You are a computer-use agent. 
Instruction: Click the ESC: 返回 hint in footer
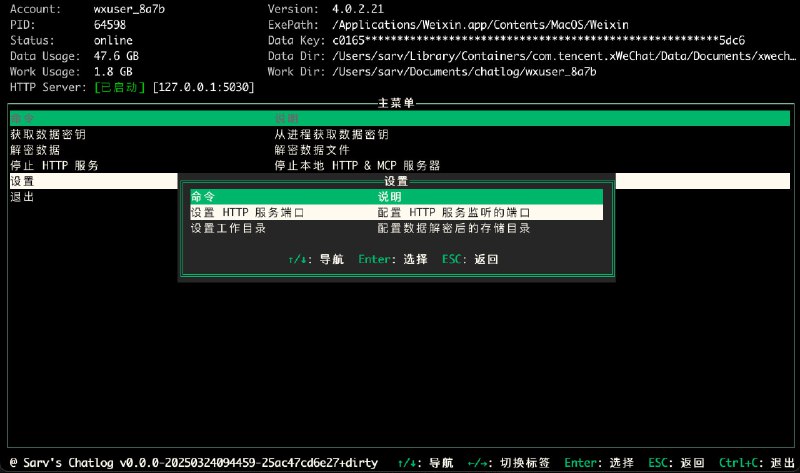[x=676, y=463]
